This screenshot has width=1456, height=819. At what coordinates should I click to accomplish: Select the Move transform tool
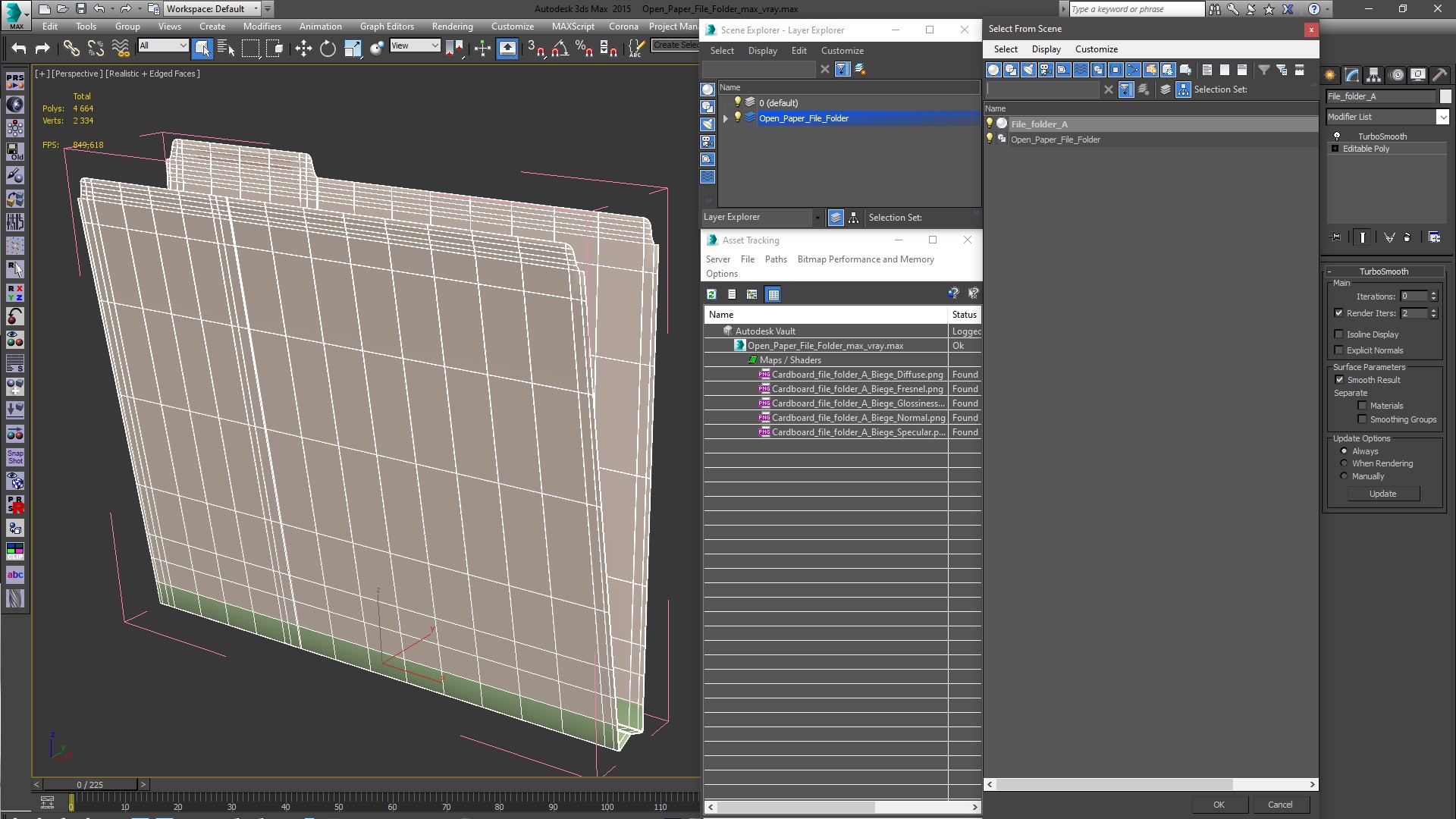(x=303, y=49)
